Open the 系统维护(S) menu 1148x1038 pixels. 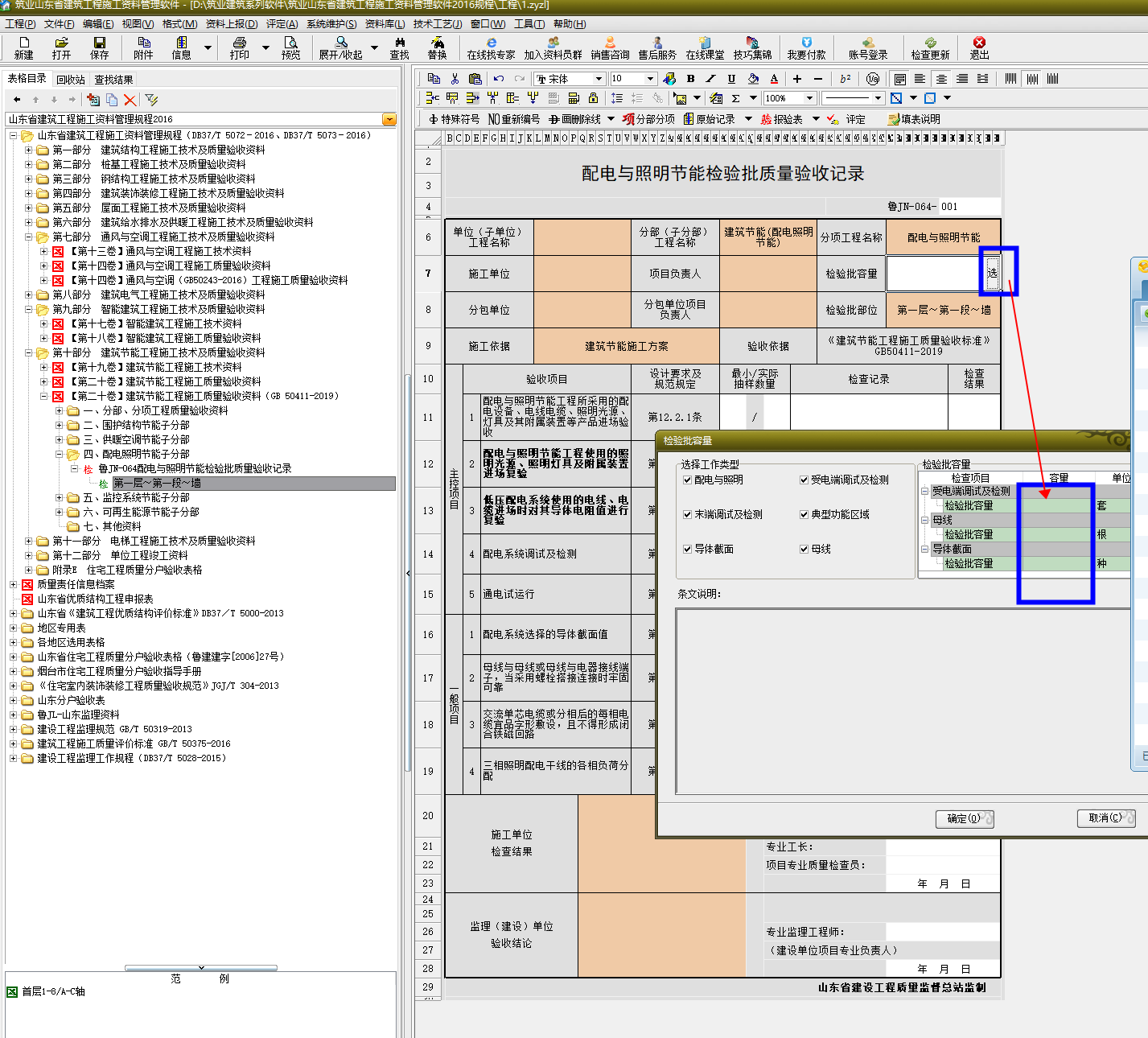coord(331,24)
